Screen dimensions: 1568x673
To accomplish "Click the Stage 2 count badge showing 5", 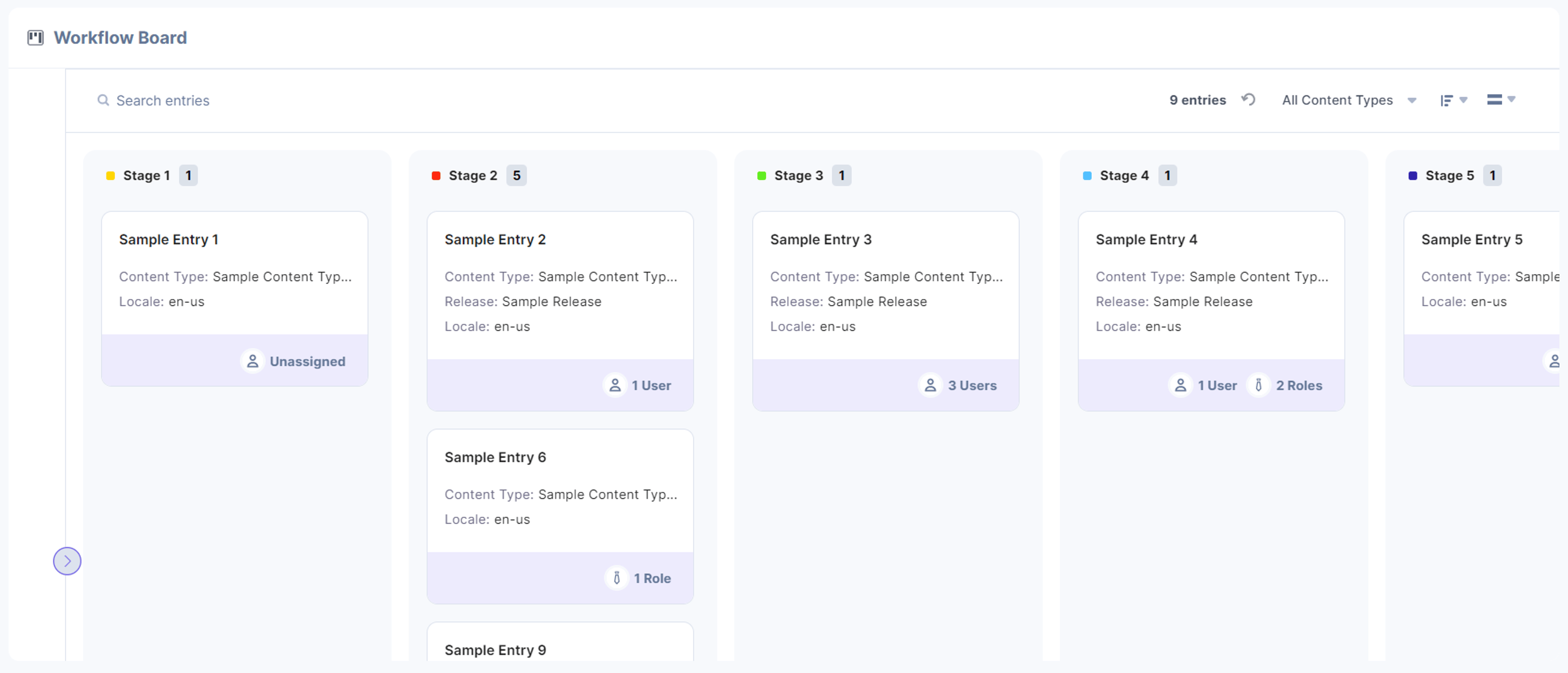I will [516, 175].
